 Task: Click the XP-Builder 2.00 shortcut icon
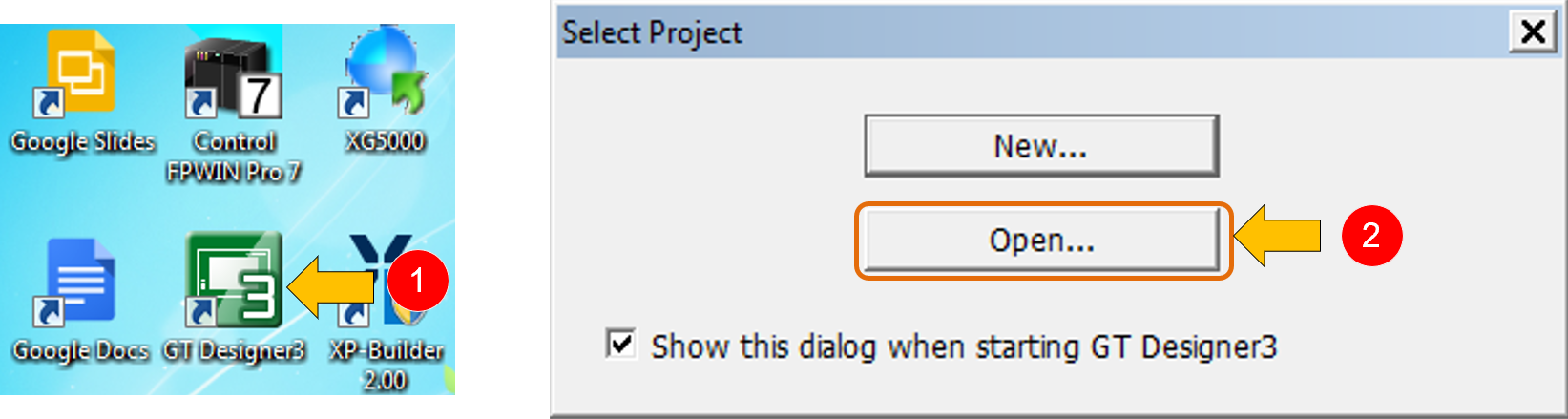click(386, 281)
